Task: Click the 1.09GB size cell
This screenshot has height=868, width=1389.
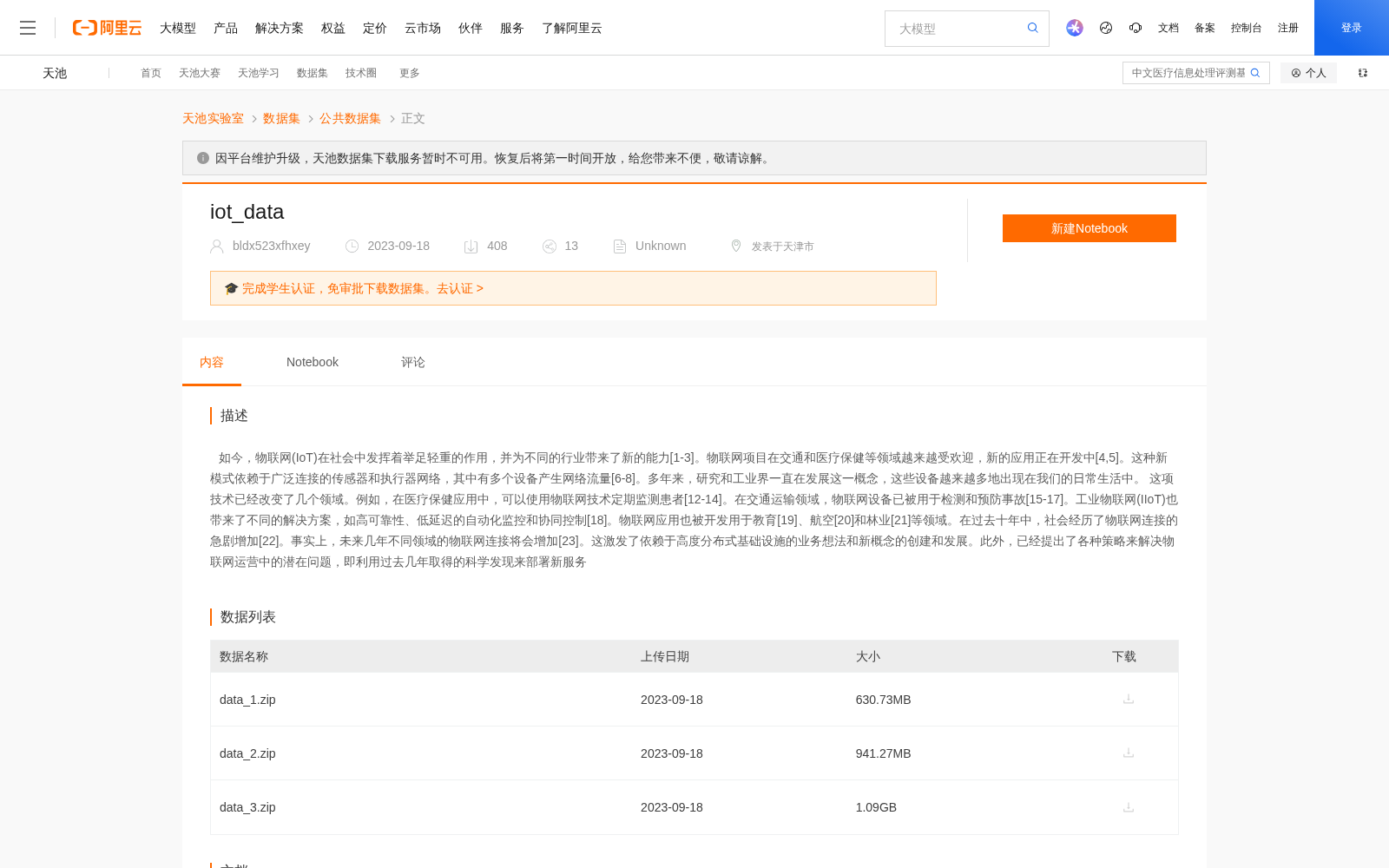Action: coord(876,807)
